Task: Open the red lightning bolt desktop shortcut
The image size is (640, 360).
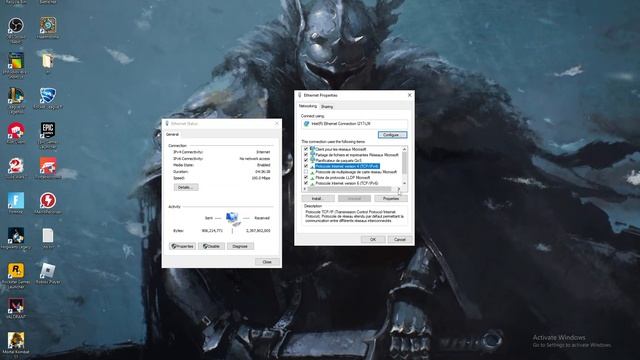Action: 48,201
